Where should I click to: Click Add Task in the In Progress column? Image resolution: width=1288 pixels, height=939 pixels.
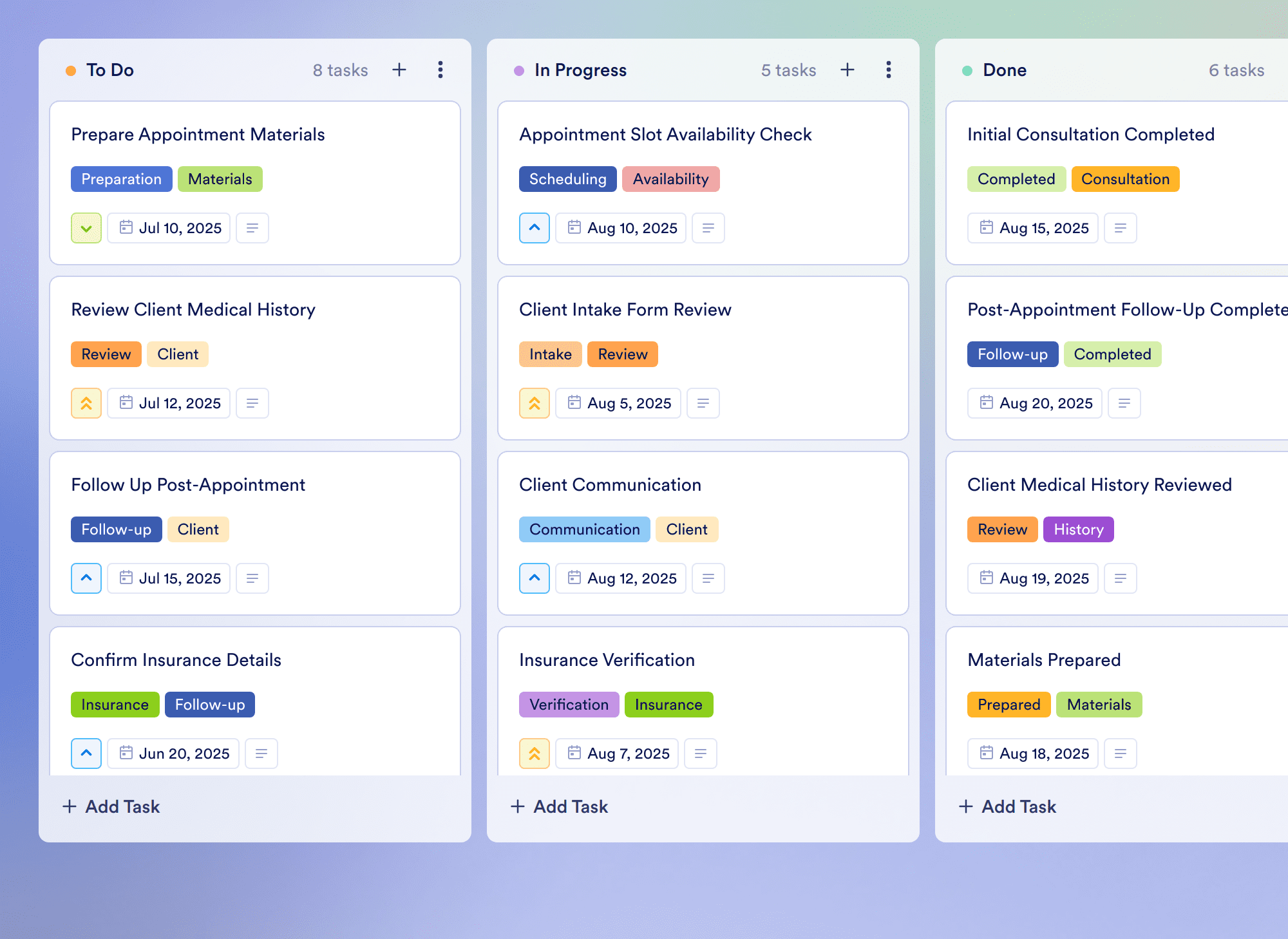[x=559, y=806]
